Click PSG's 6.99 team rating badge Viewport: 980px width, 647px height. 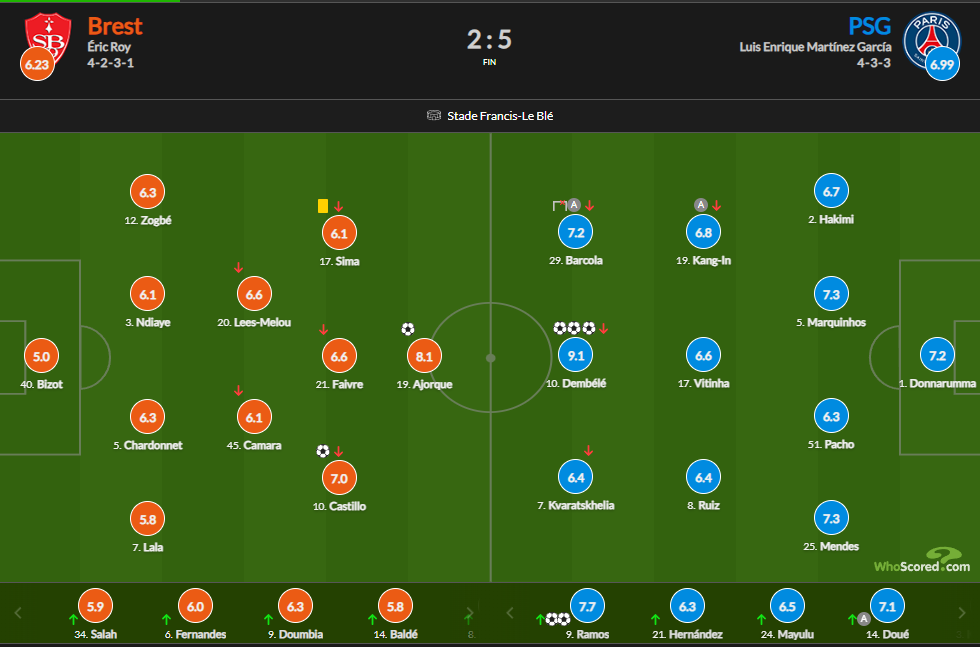942,64
